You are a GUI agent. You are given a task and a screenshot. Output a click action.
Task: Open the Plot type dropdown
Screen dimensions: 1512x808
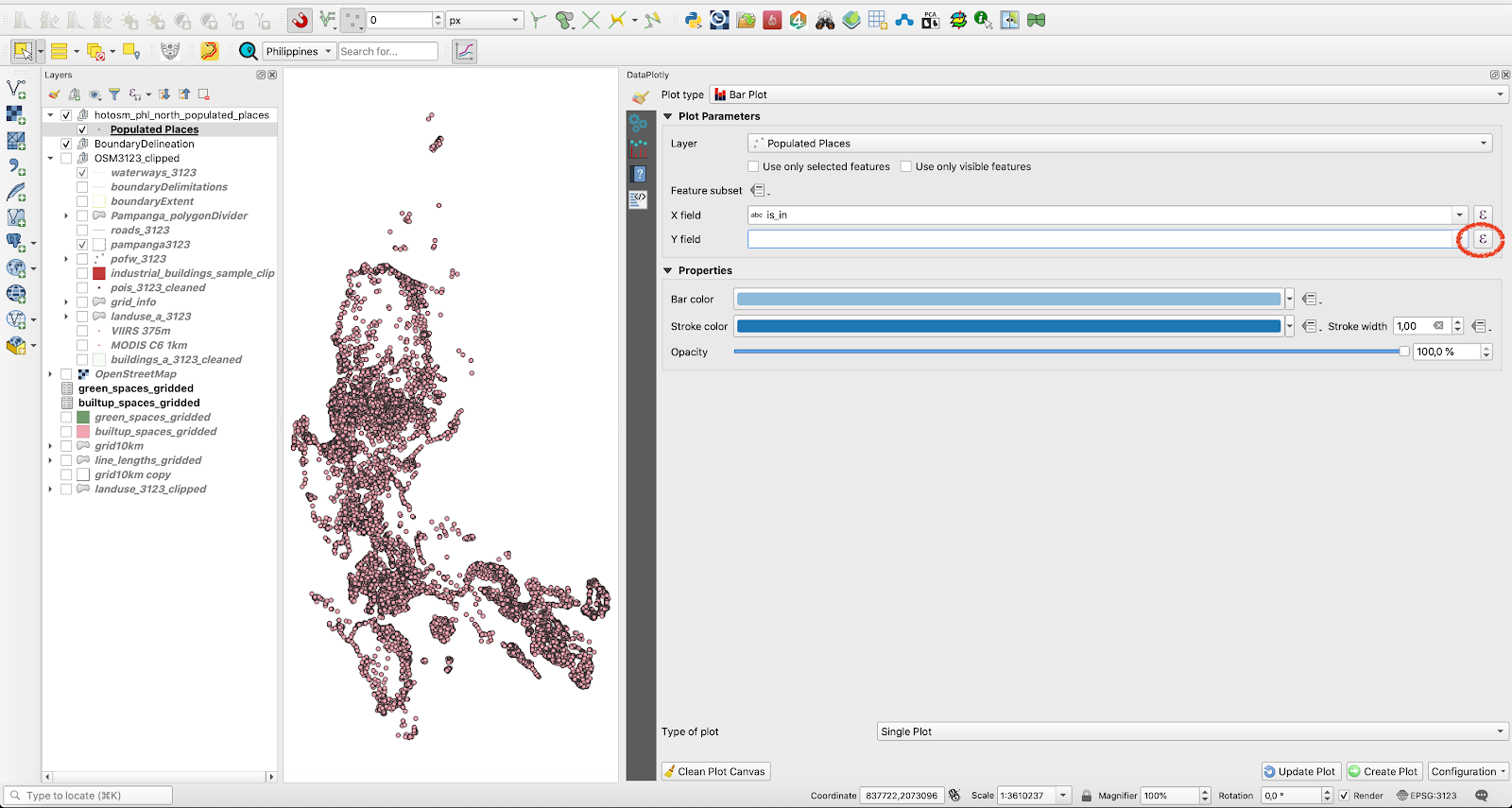coord(1108,95)
